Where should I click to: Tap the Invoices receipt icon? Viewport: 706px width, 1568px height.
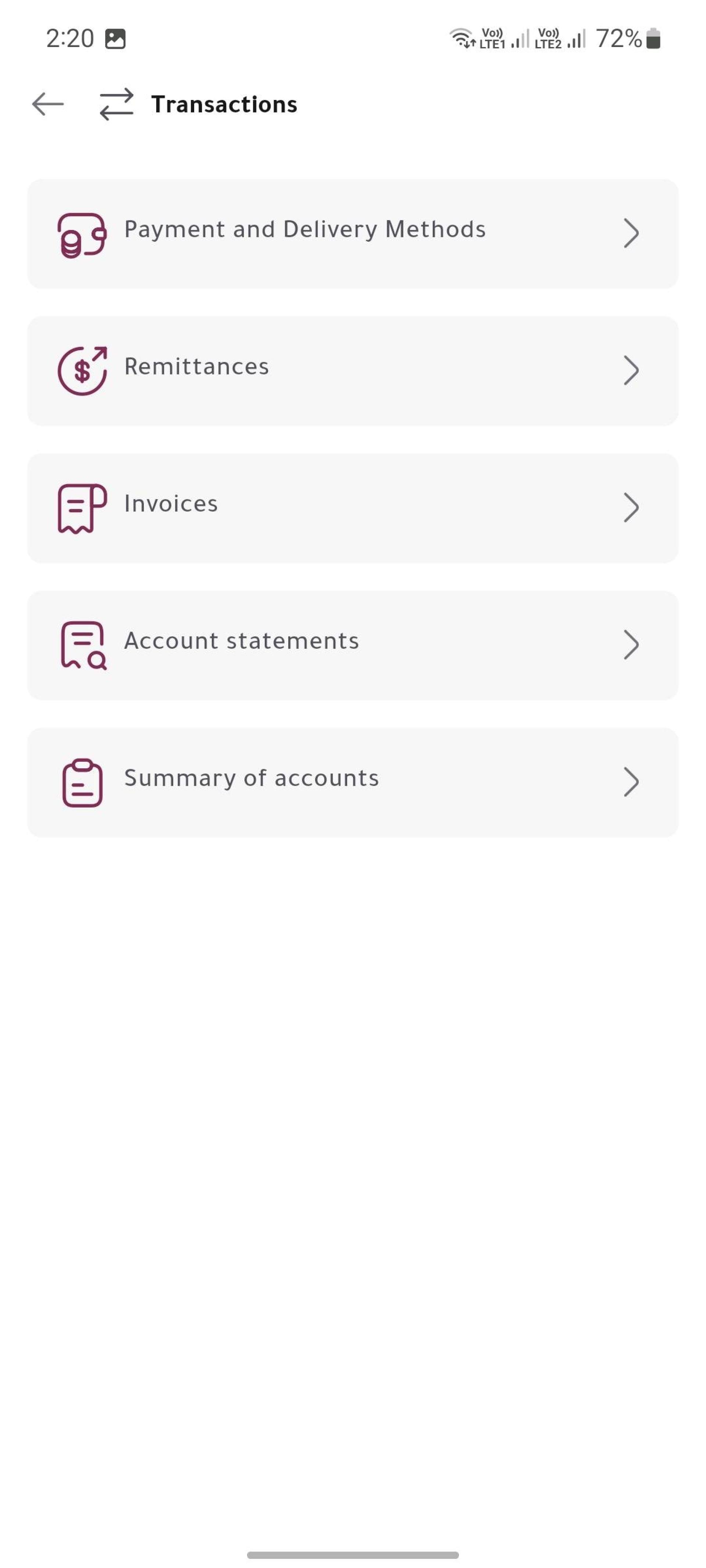(x=82, y=508)
